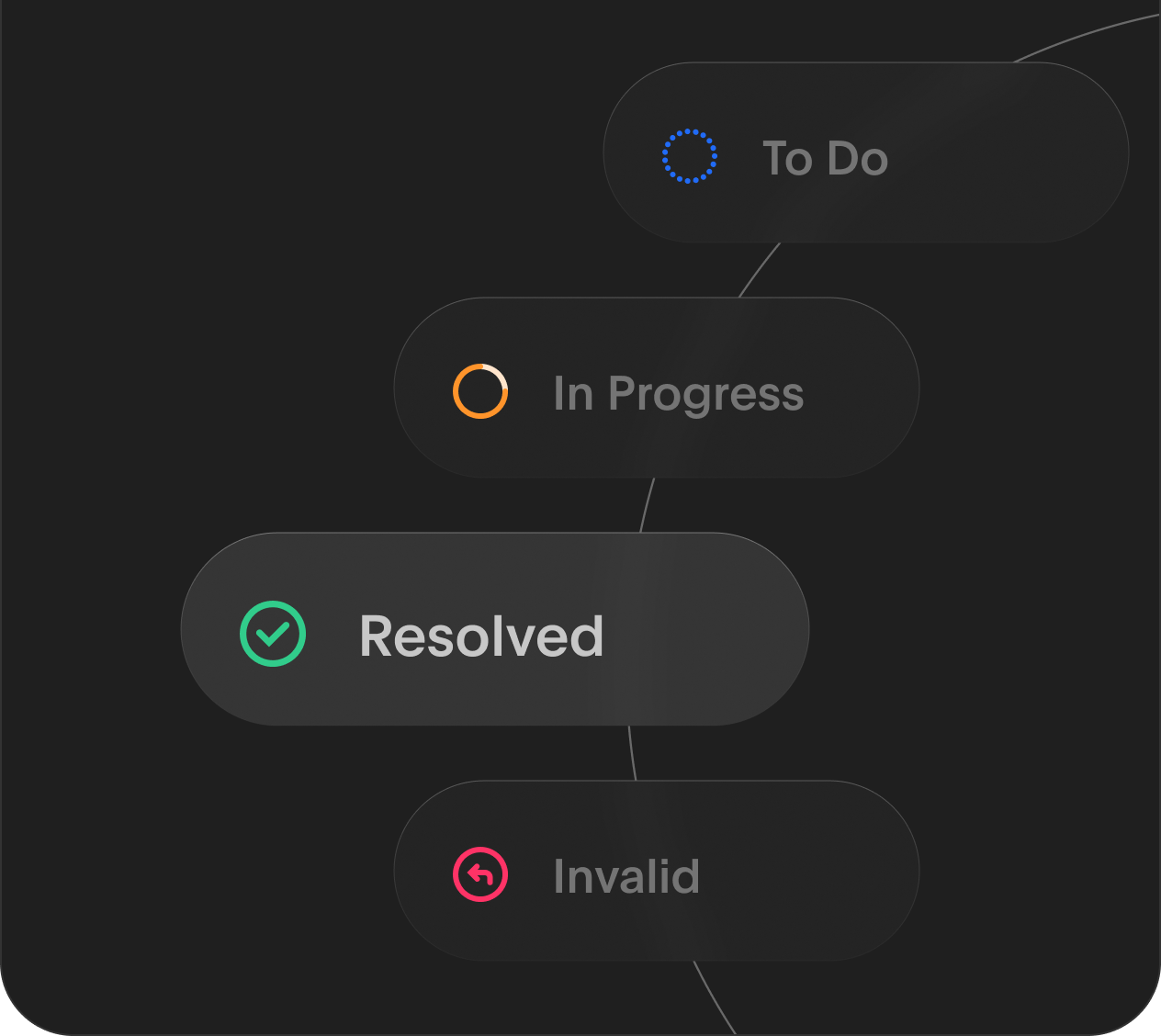Click the Resolved label text
The height and width of the screenshot is (1036, 1161).
[x=482, y=636]
